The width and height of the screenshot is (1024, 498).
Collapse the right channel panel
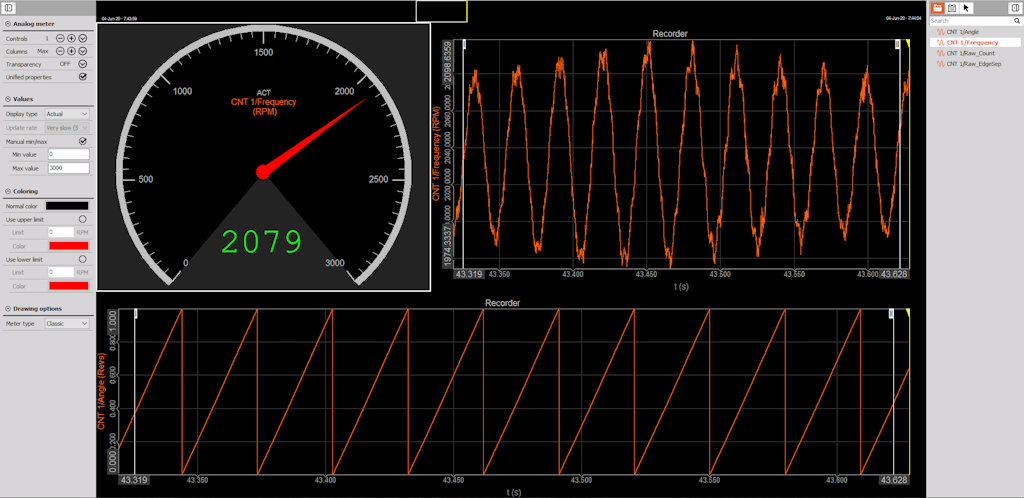click(1014, 8)
